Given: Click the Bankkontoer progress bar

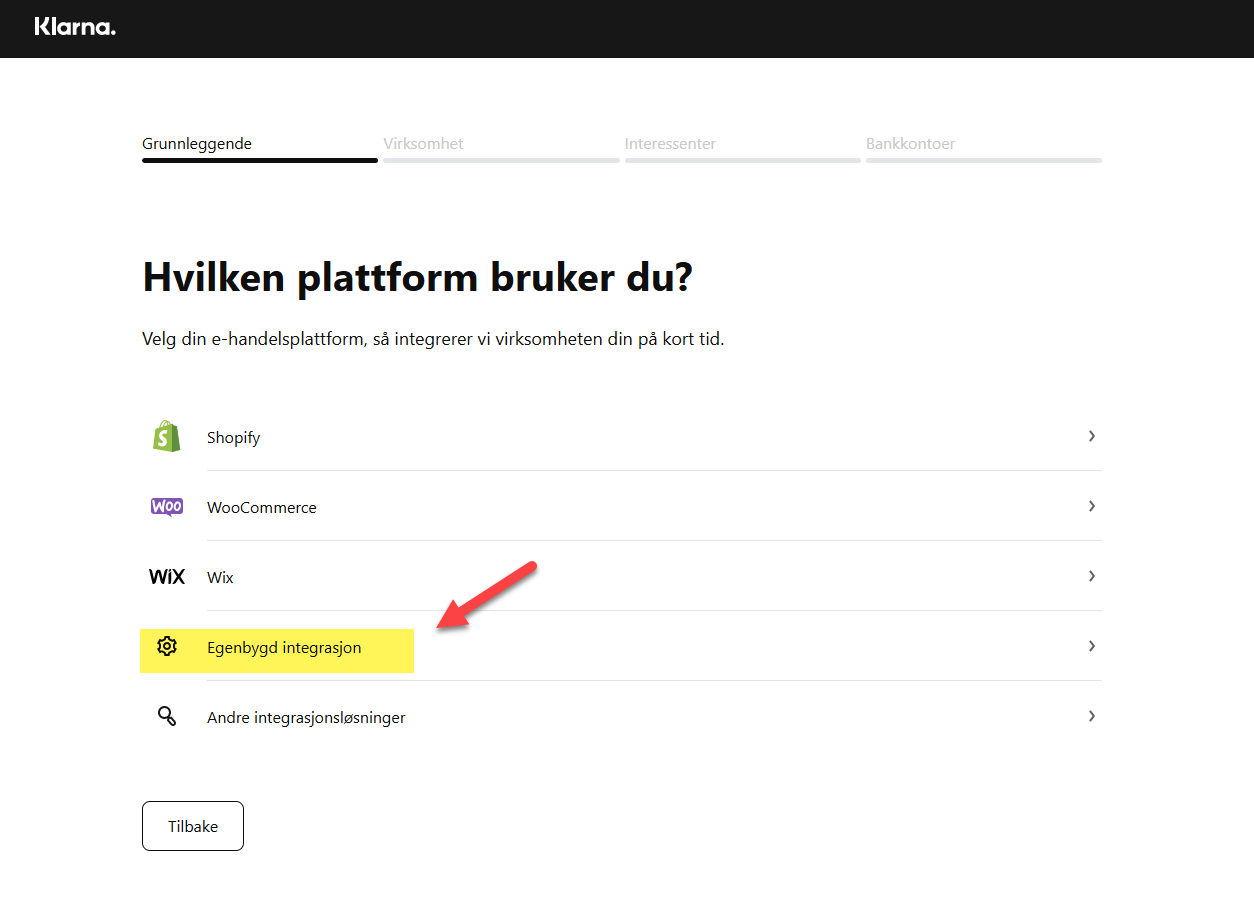Looking at the screenshot, I should point(984,160).
